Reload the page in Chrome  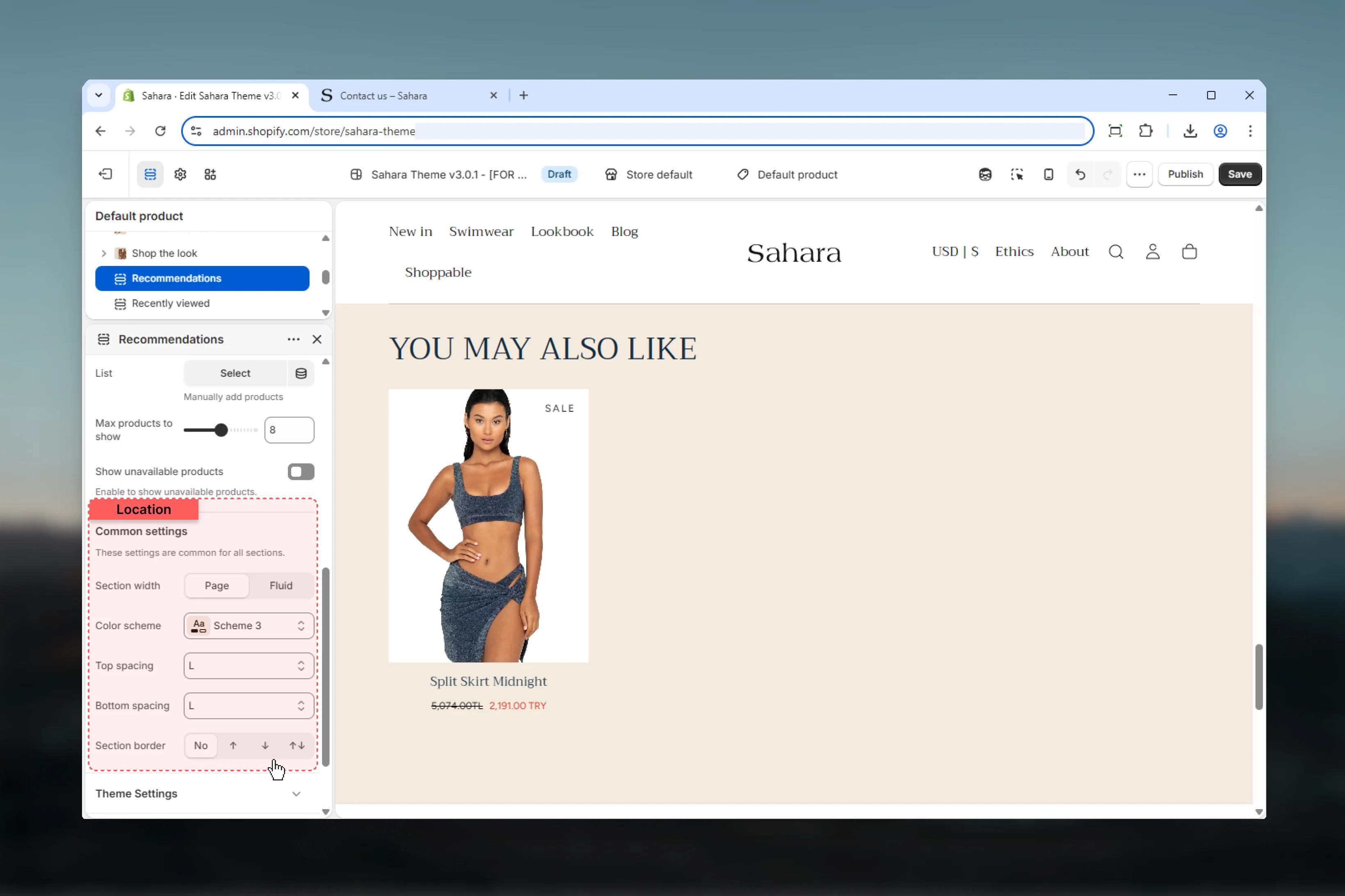(161, 131)
